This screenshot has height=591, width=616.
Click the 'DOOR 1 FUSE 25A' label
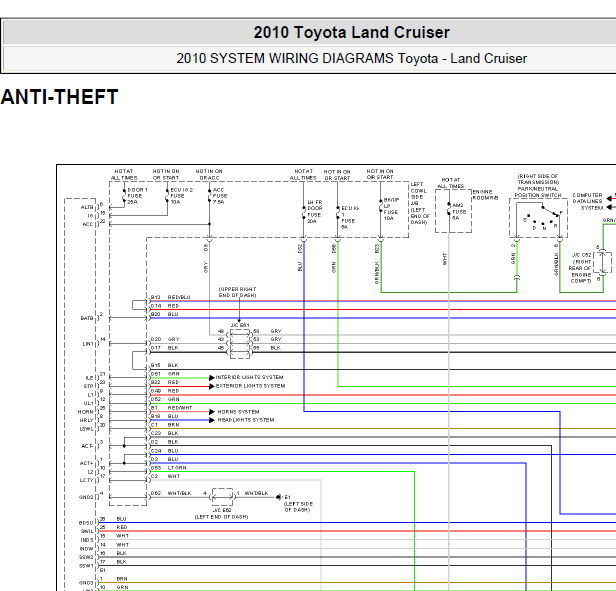coord(138,196)
